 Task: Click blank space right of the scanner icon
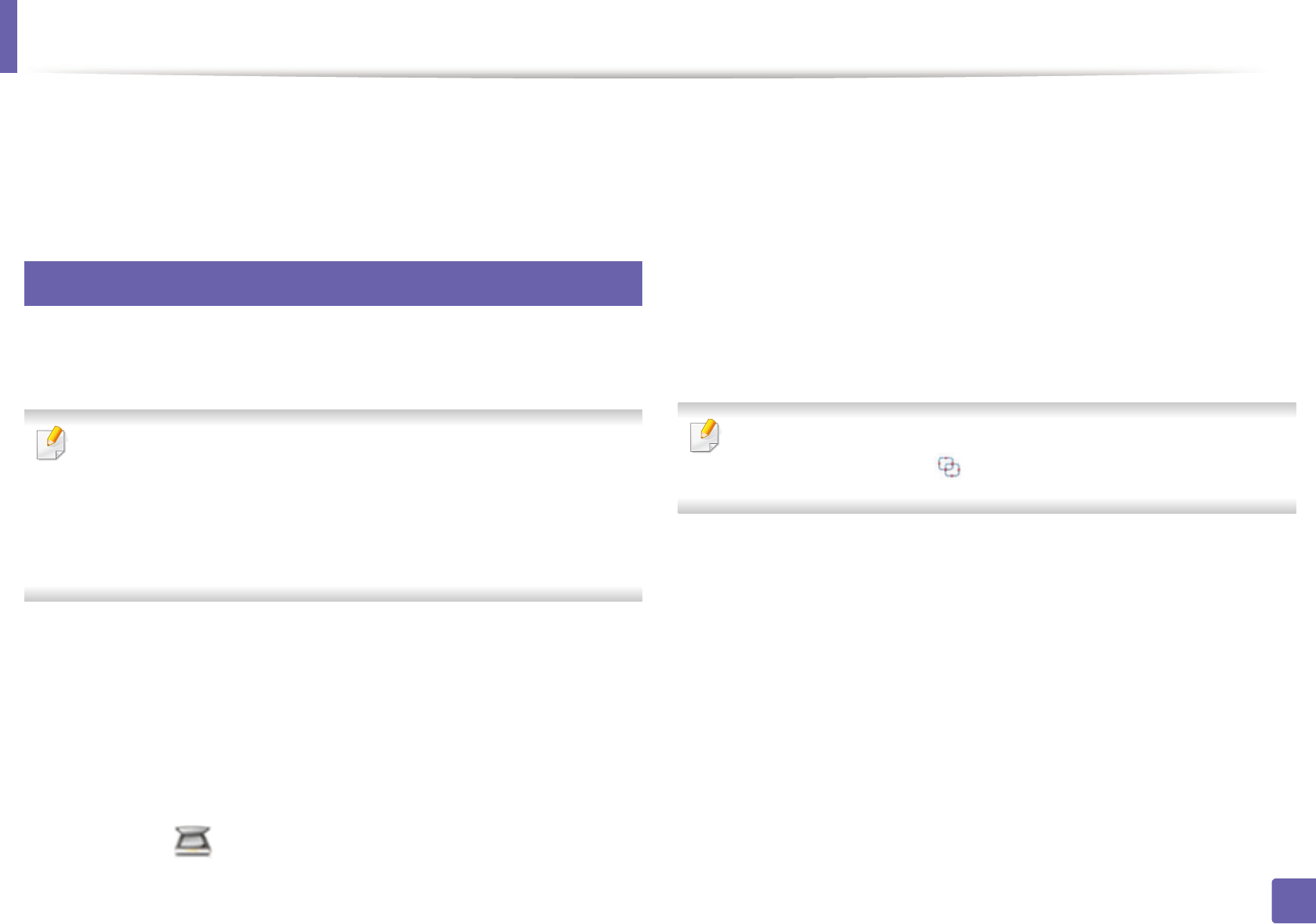click(392, 841)
